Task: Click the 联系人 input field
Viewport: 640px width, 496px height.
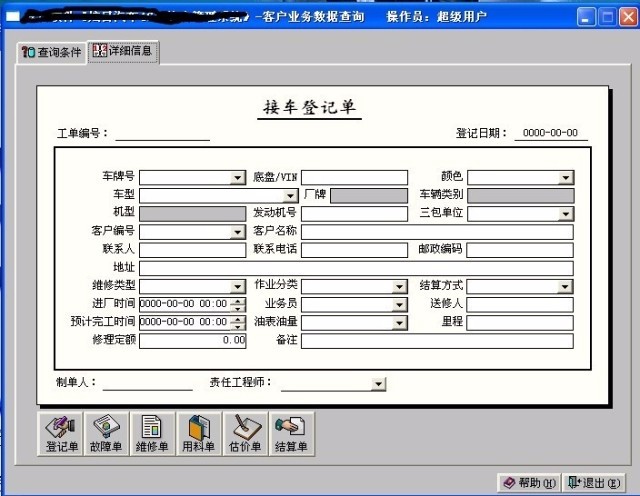Action: (193, 250)
